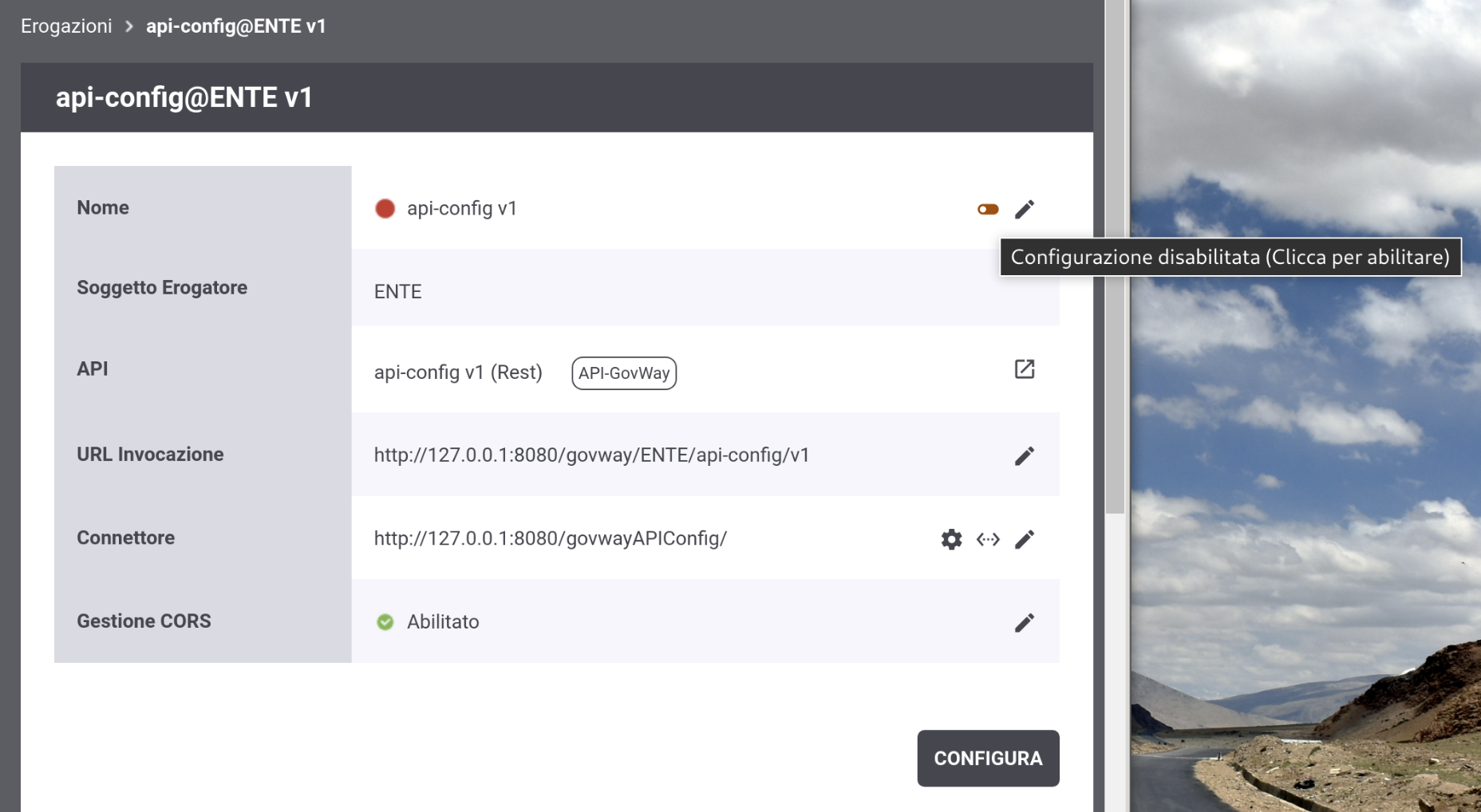
Task: Click the green Abilitato check icon
Action: pos(385,622)
